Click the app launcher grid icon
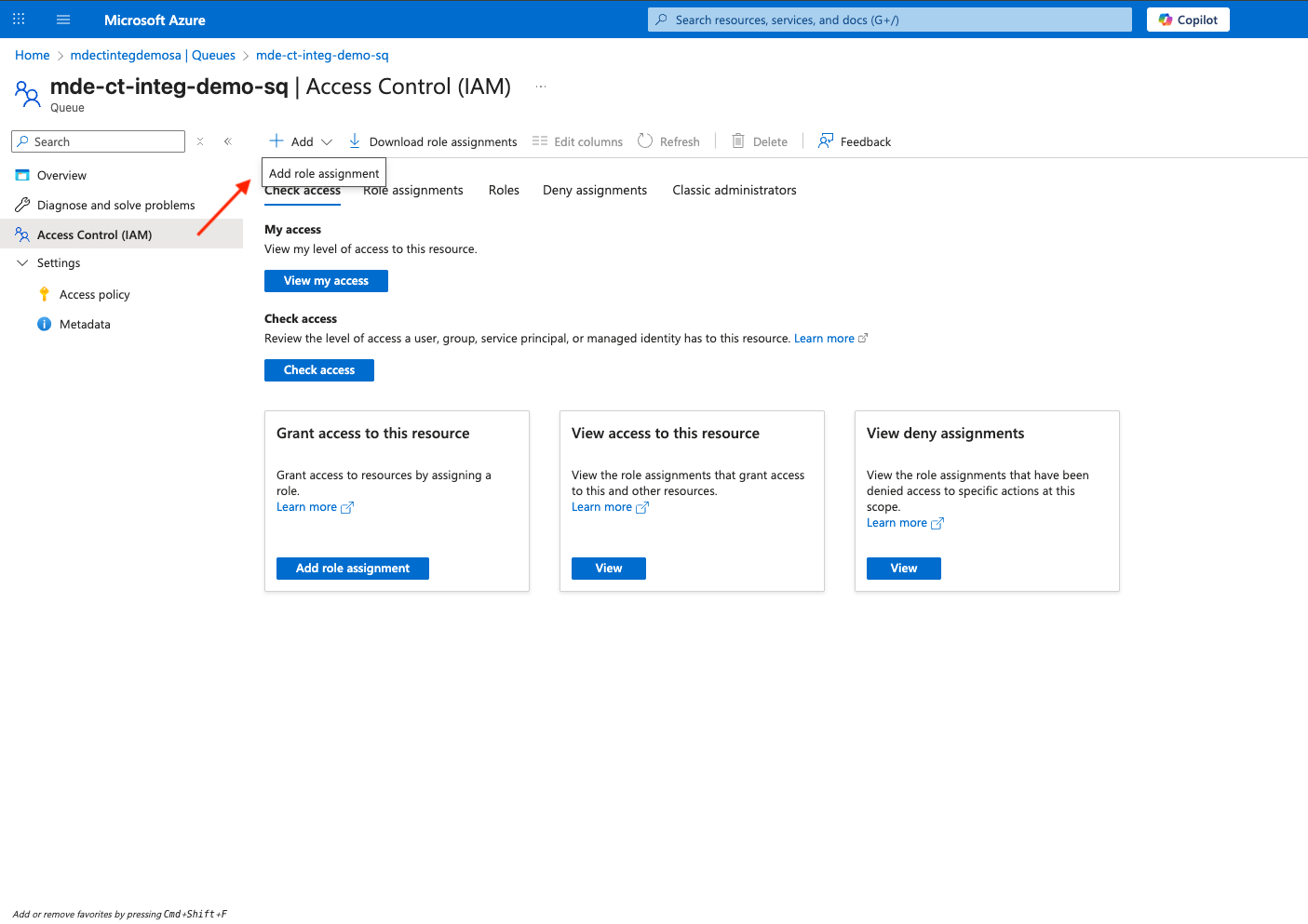This screenshot has width=1308, height=924. (19, 20)
